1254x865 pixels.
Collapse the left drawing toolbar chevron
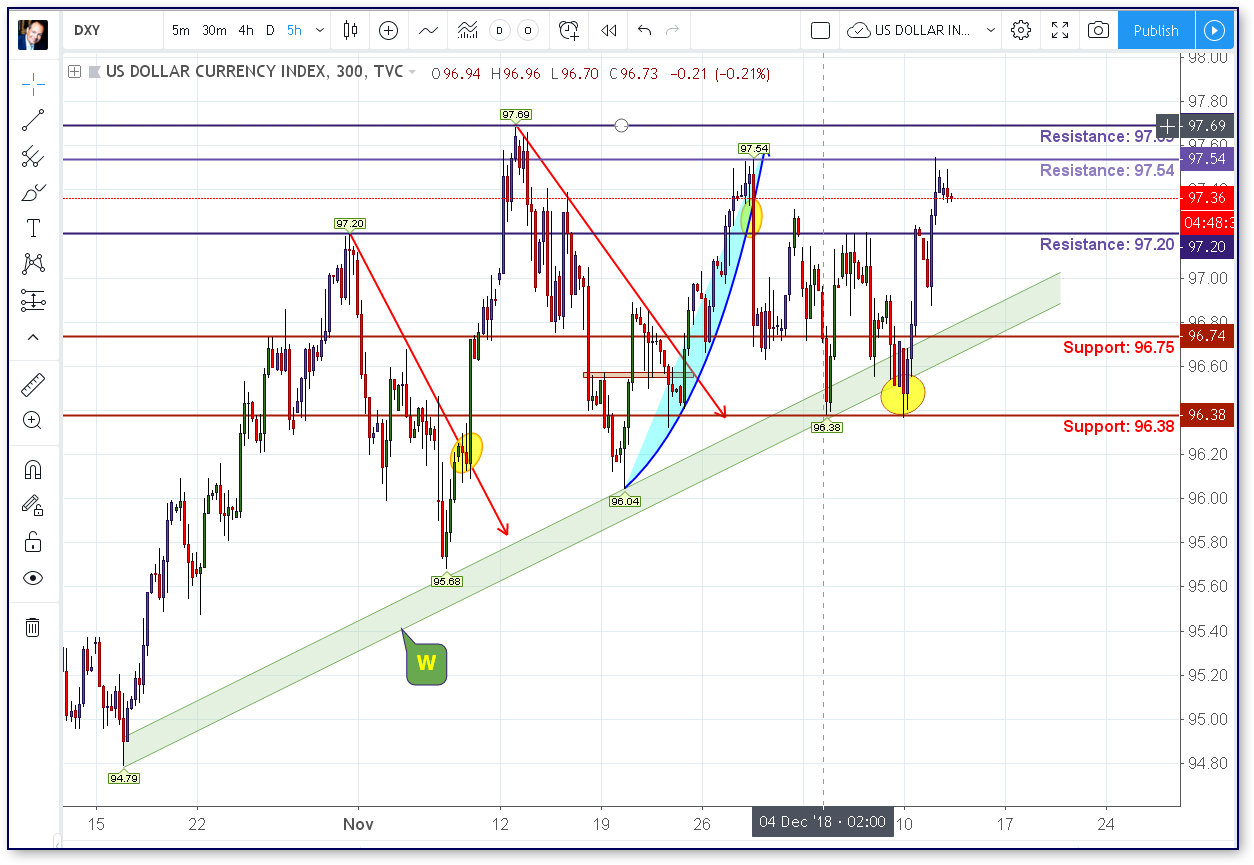pyautogui.click(x=33, y=337)
